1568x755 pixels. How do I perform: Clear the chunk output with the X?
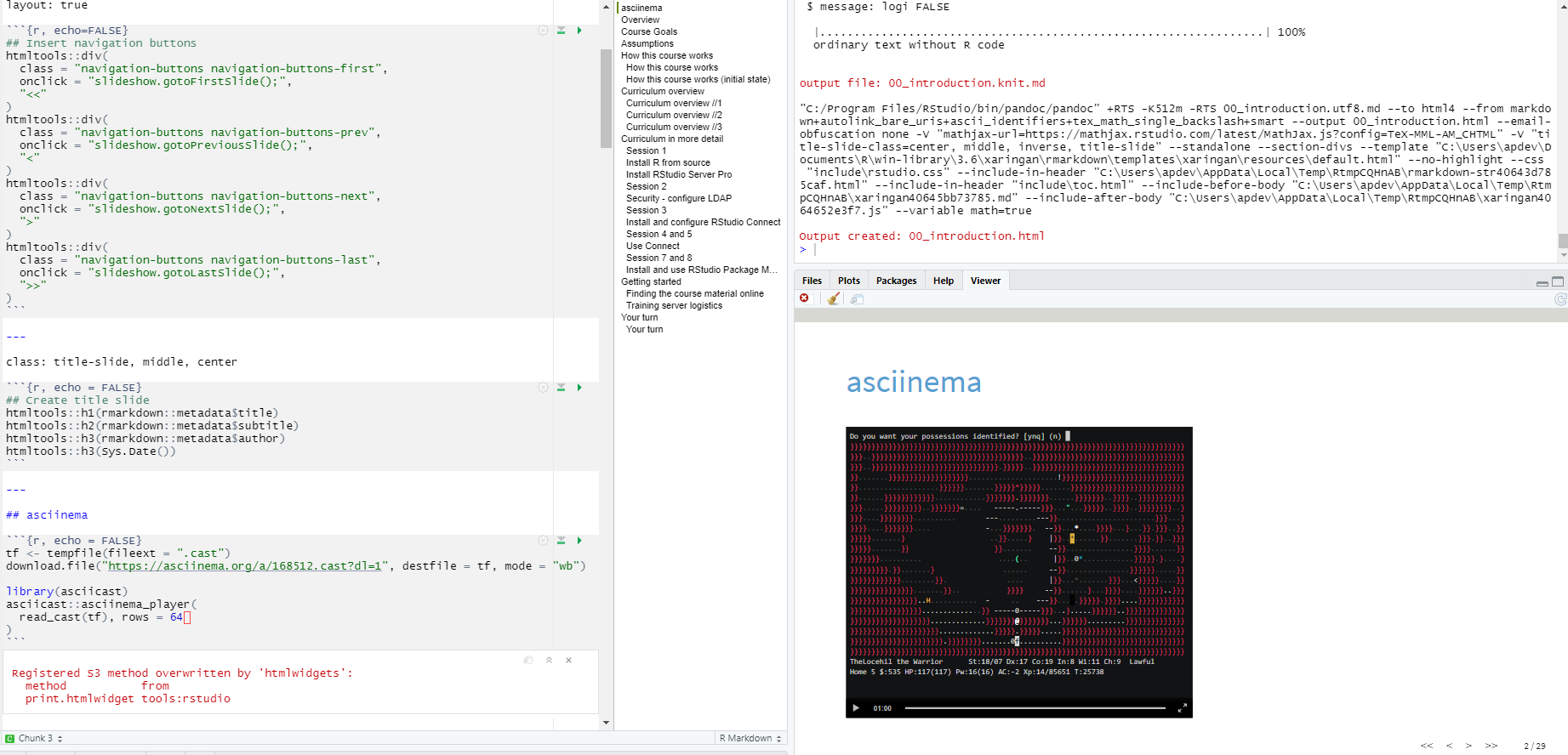click(x=569, y=660)
